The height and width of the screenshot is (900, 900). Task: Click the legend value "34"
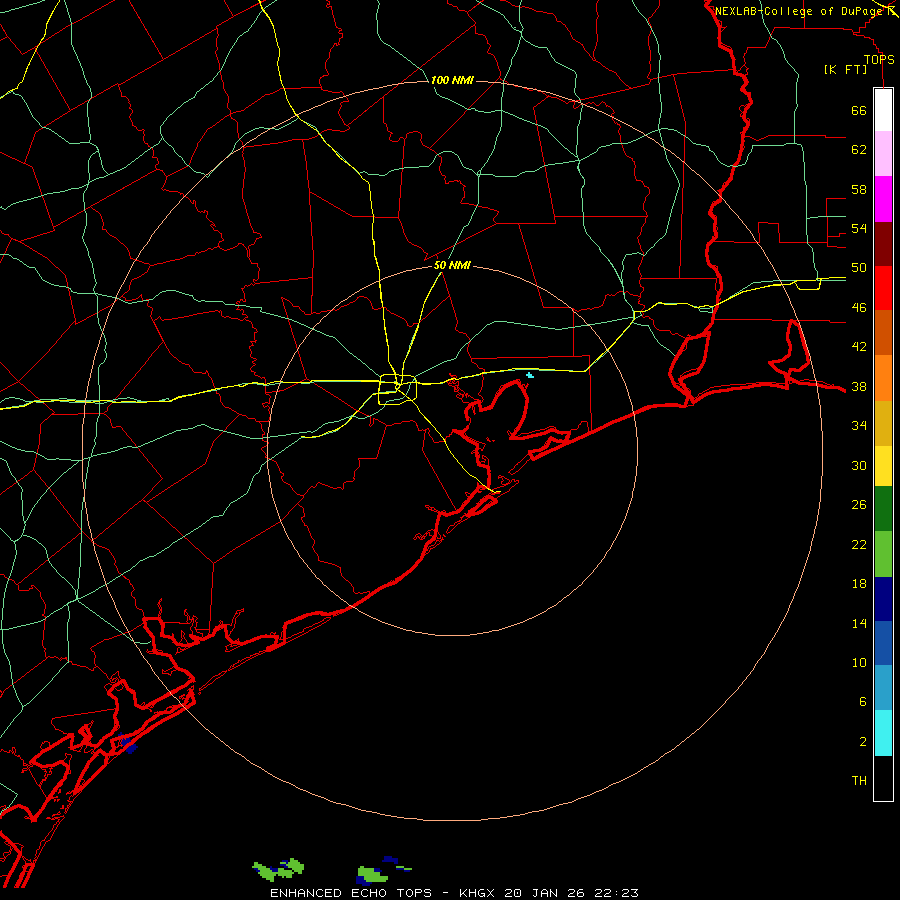coord(859,426)
